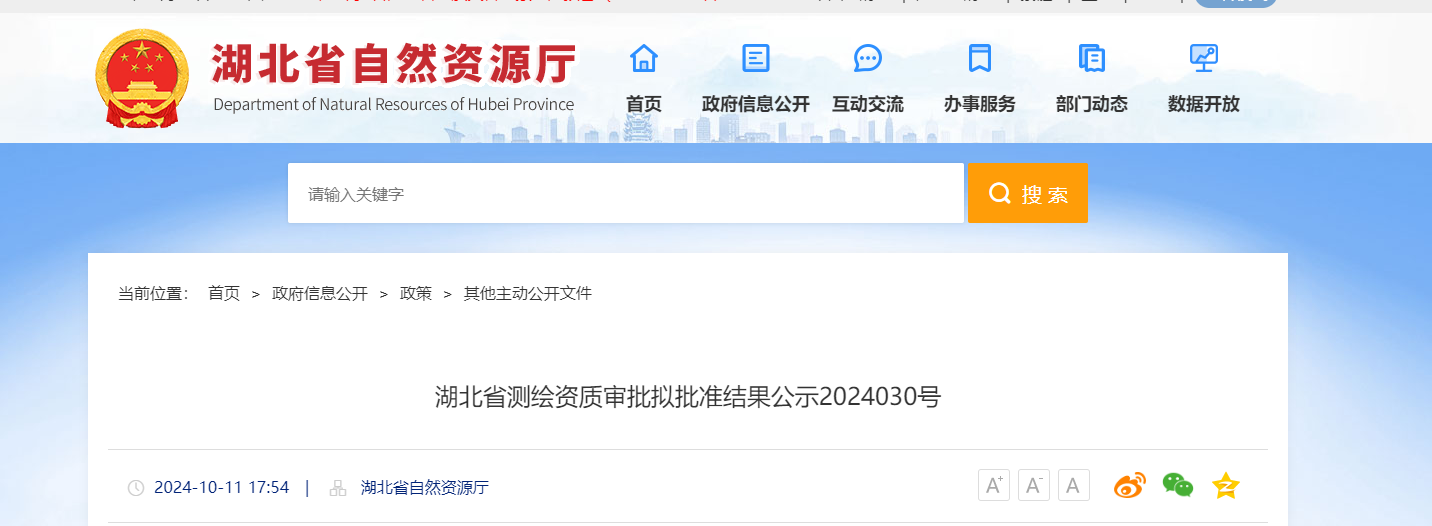1432x526 pixels.
Task: Click the organization icon beside the source
Action: (338, 488)
